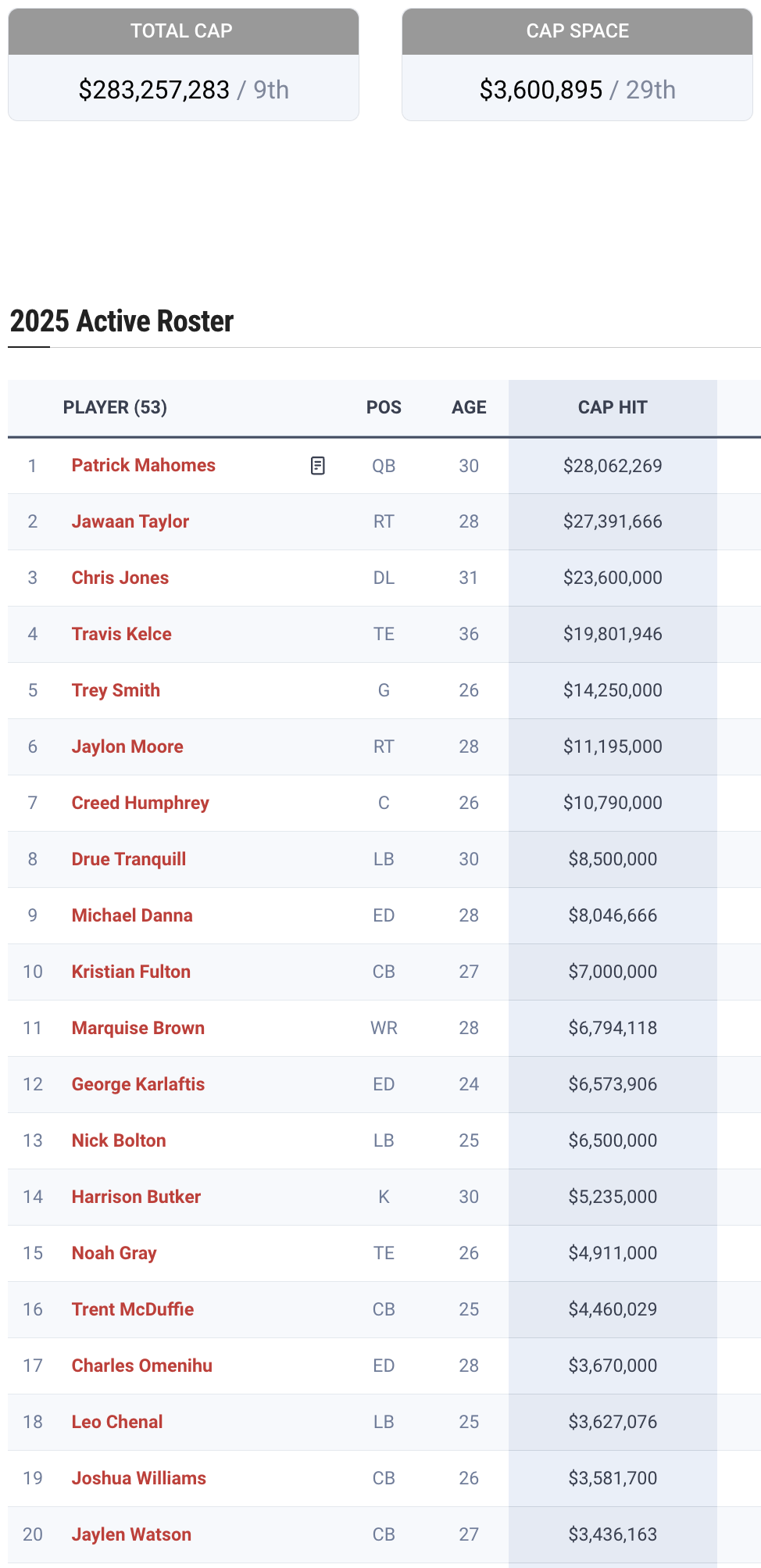Viewport: 761px width, 1568px height.
Task: Click the CAP SPACE summary card
Action: 577,65
